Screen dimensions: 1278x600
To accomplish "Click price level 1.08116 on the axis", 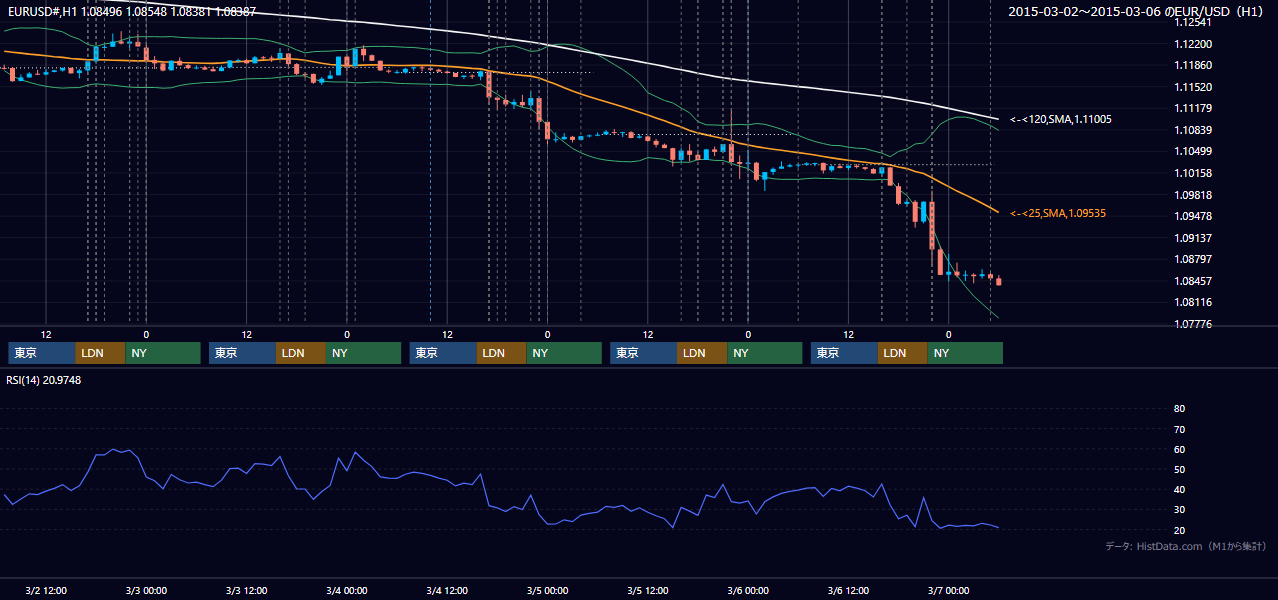I will pyautogui.click(x=1193, y=302).
